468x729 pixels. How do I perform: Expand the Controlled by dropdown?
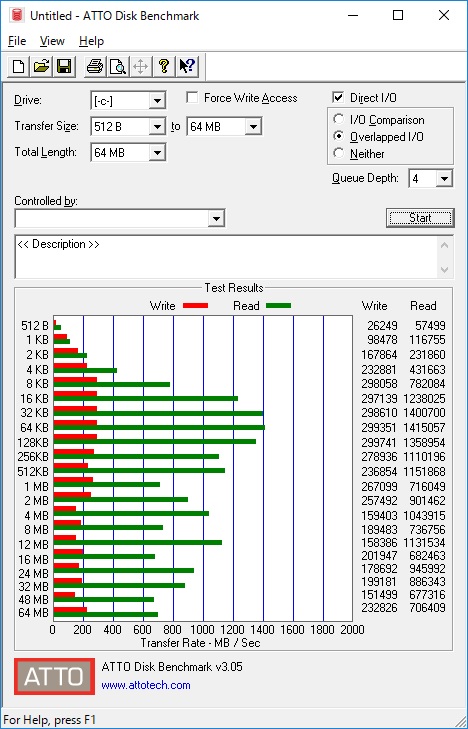click(216, 219)
